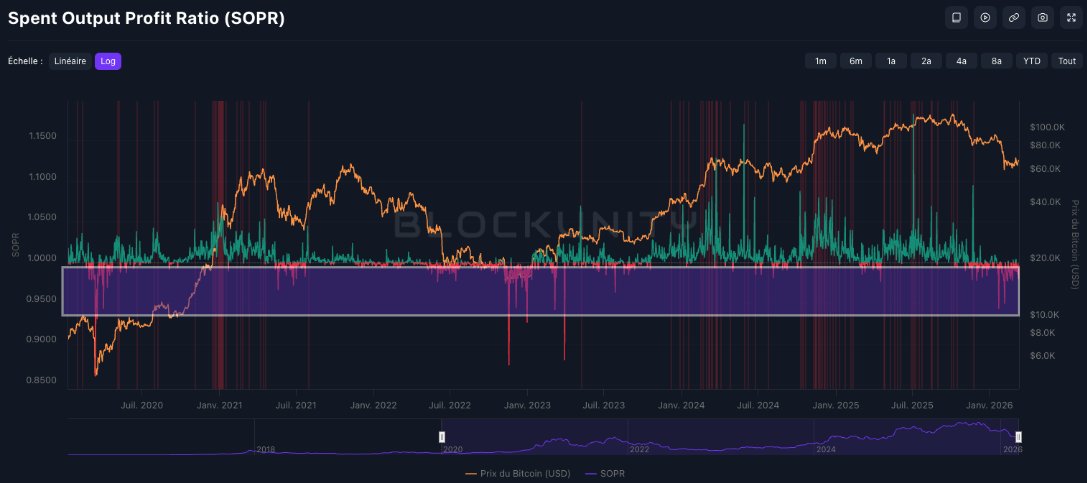
Task: Click the Prix du Bitcoin (USD) axis title
Action: click(x=1075, y=244)
